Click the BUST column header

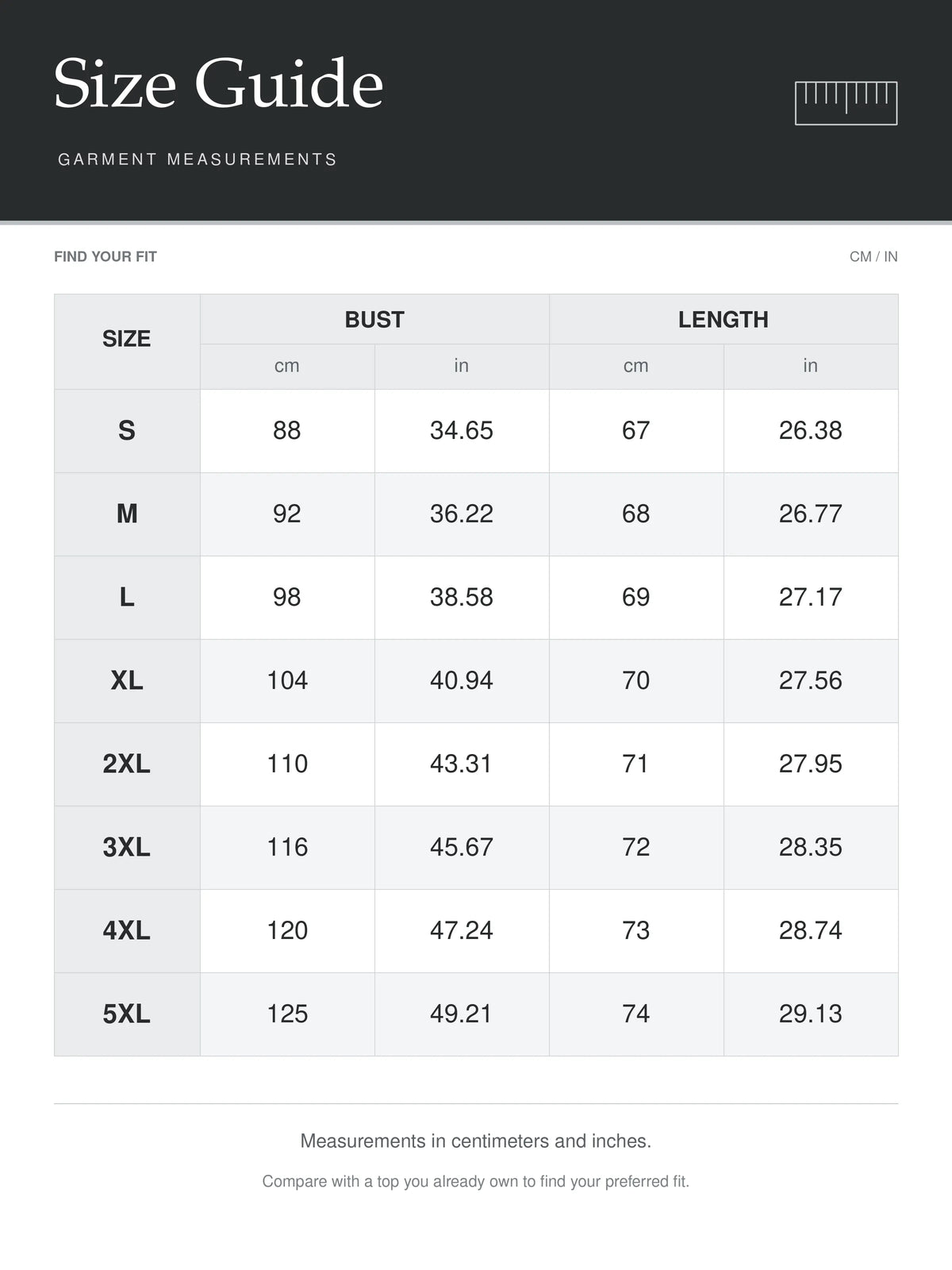click(374, 319)
